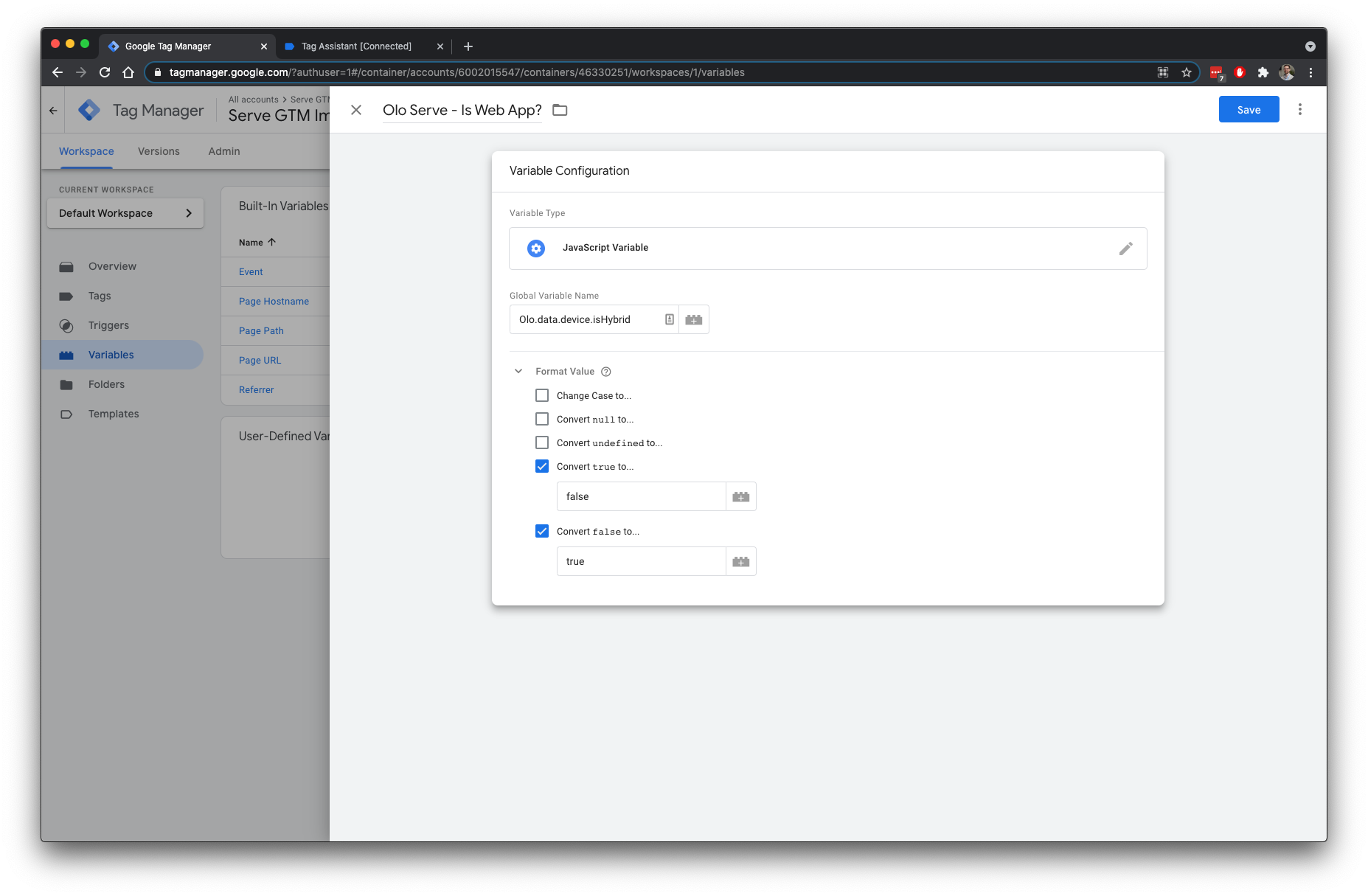Click the folder icon next to variable title
Screen dimensions: 1368x896
(x=560, y=109)
